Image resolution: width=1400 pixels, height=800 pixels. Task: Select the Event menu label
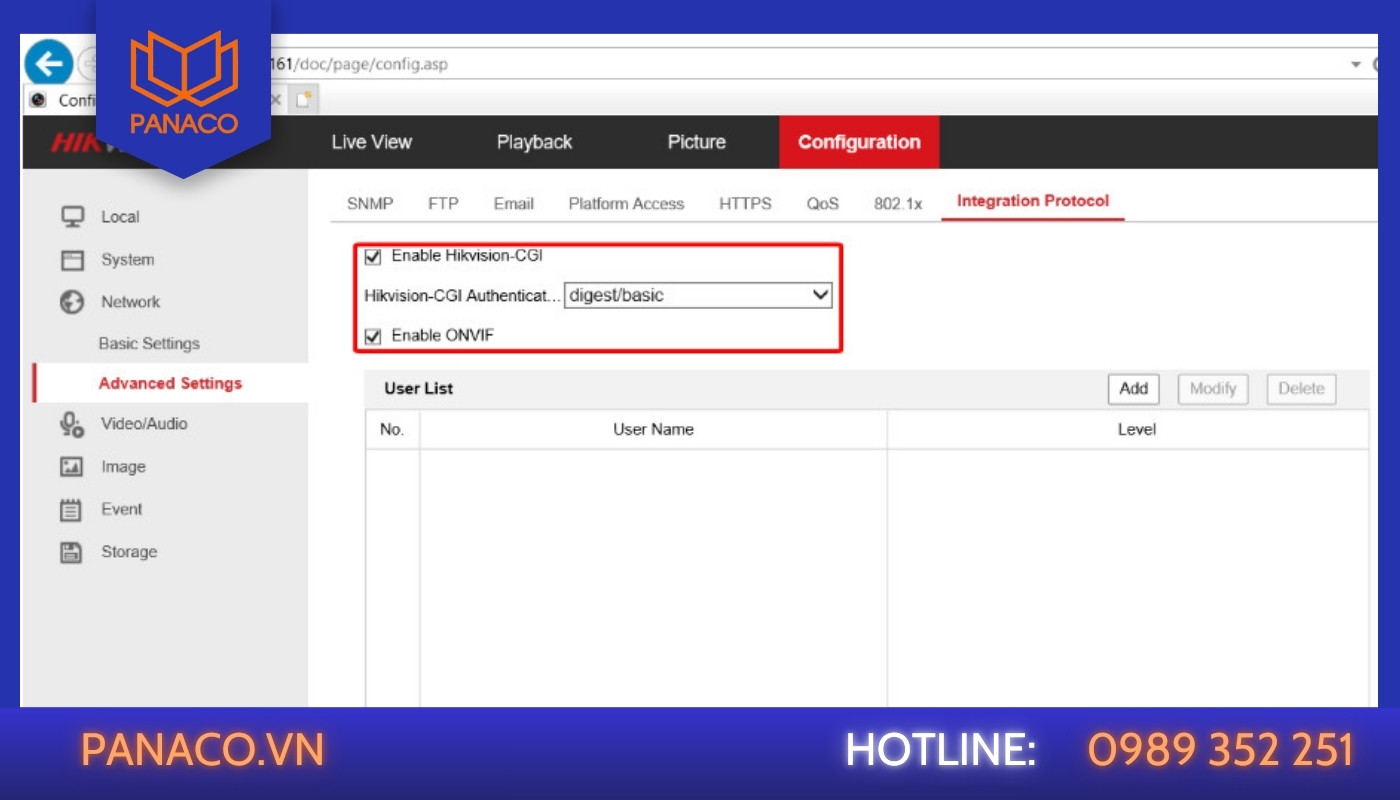tap(121, 509)
